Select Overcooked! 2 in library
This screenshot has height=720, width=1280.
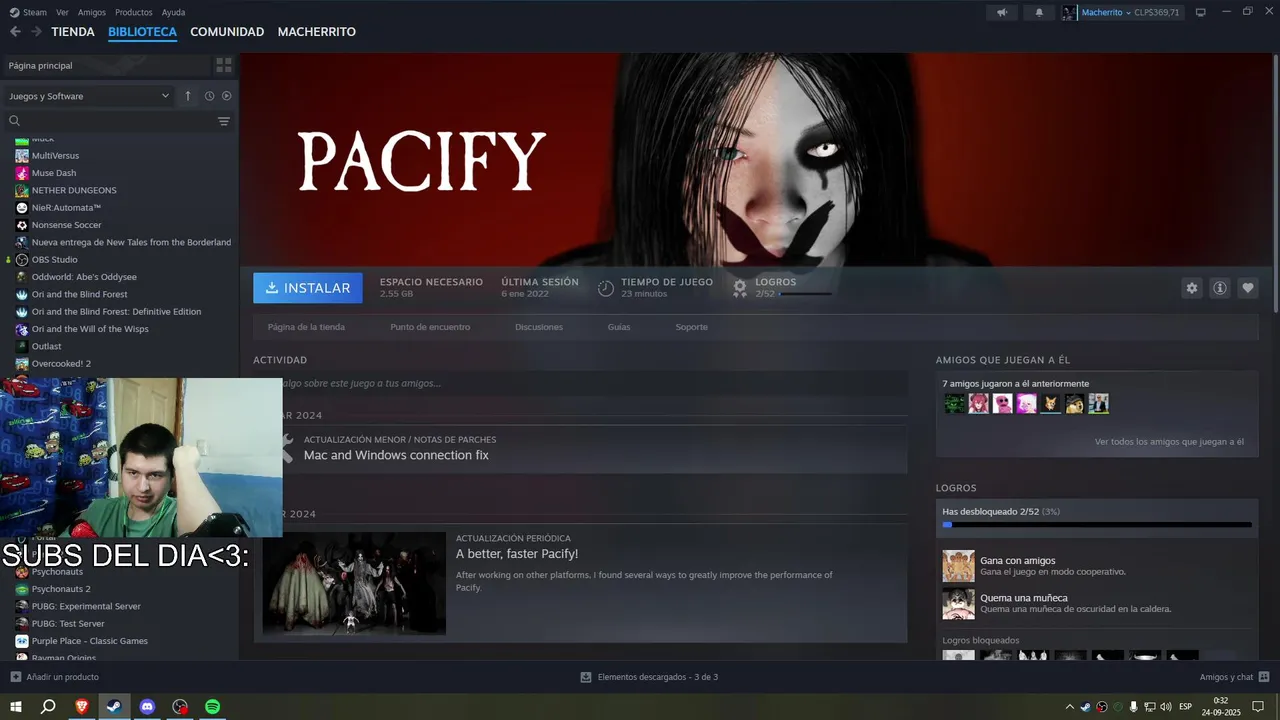point(61,363)
